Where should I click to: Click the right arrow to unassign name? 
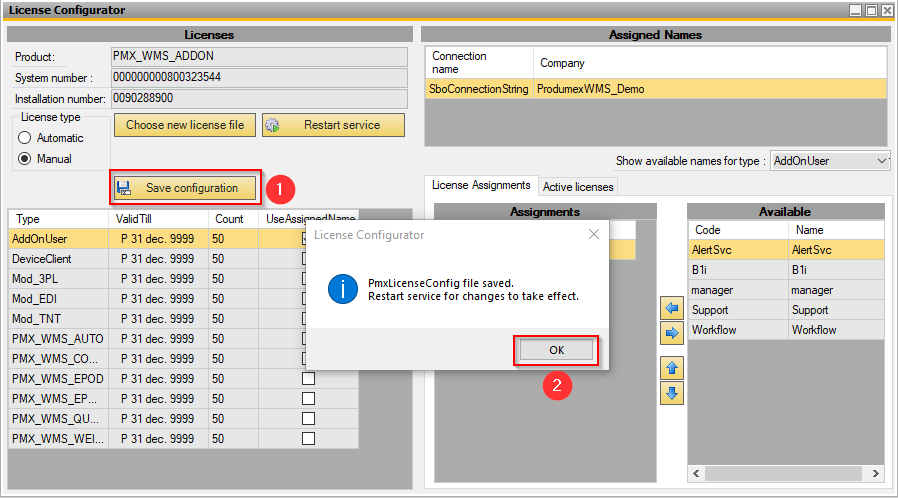tap(672, 333)
